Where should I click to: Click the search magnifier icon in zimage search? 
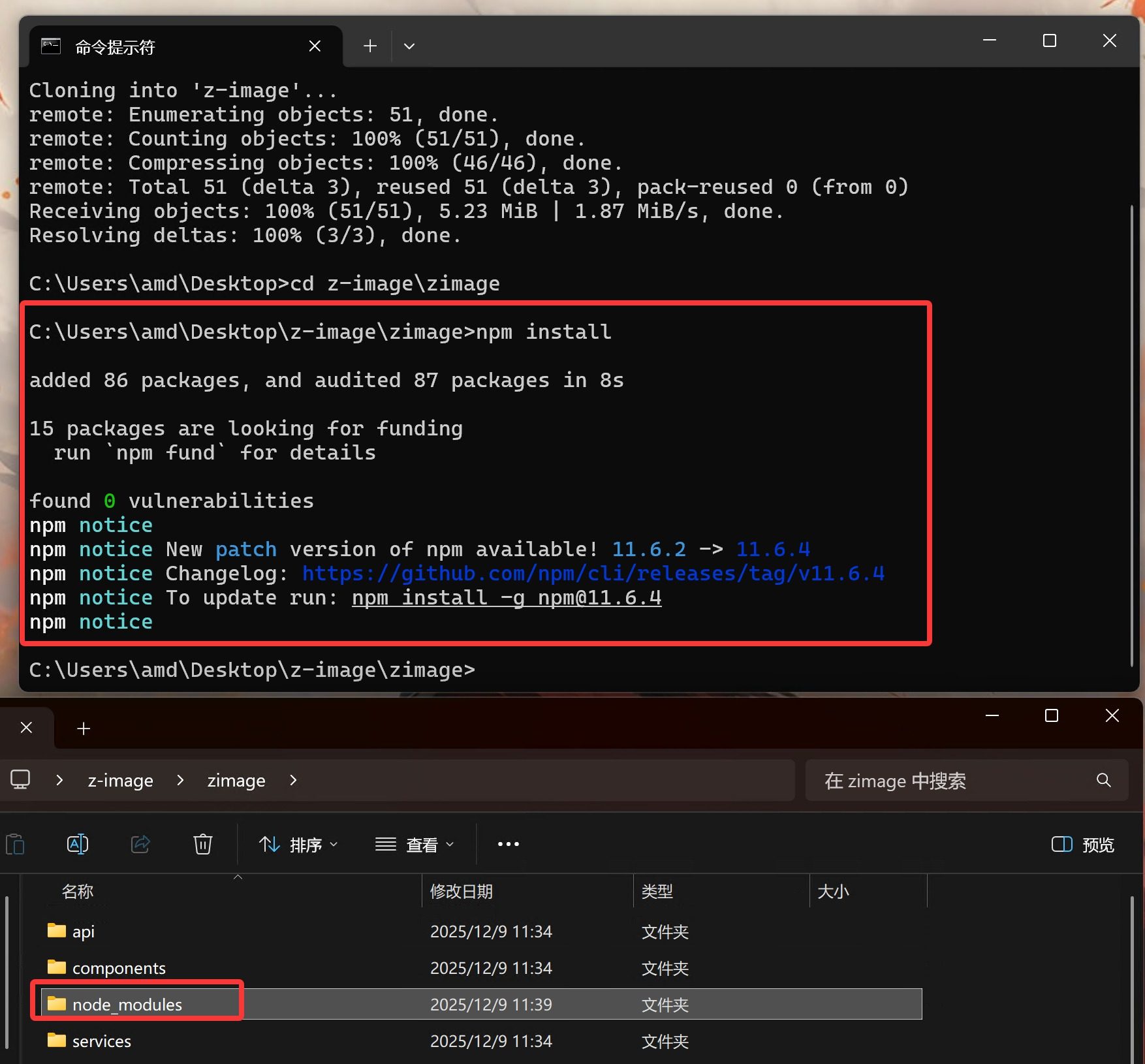pos(1103,780)
